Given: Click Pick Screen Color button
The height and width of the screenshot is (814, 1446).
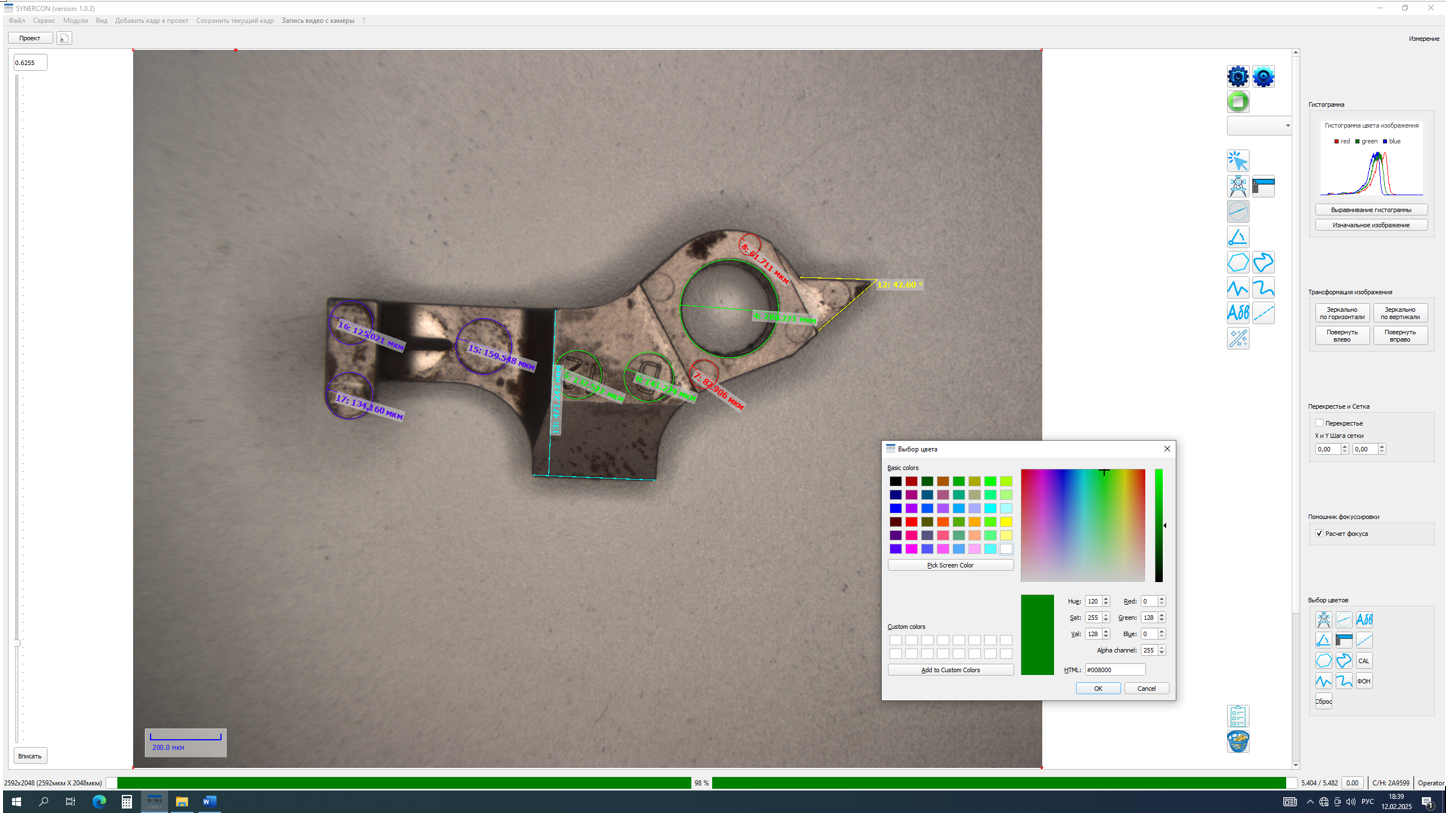Looking at the screenshot, I should pyautogui.click(x=950, y=565).
